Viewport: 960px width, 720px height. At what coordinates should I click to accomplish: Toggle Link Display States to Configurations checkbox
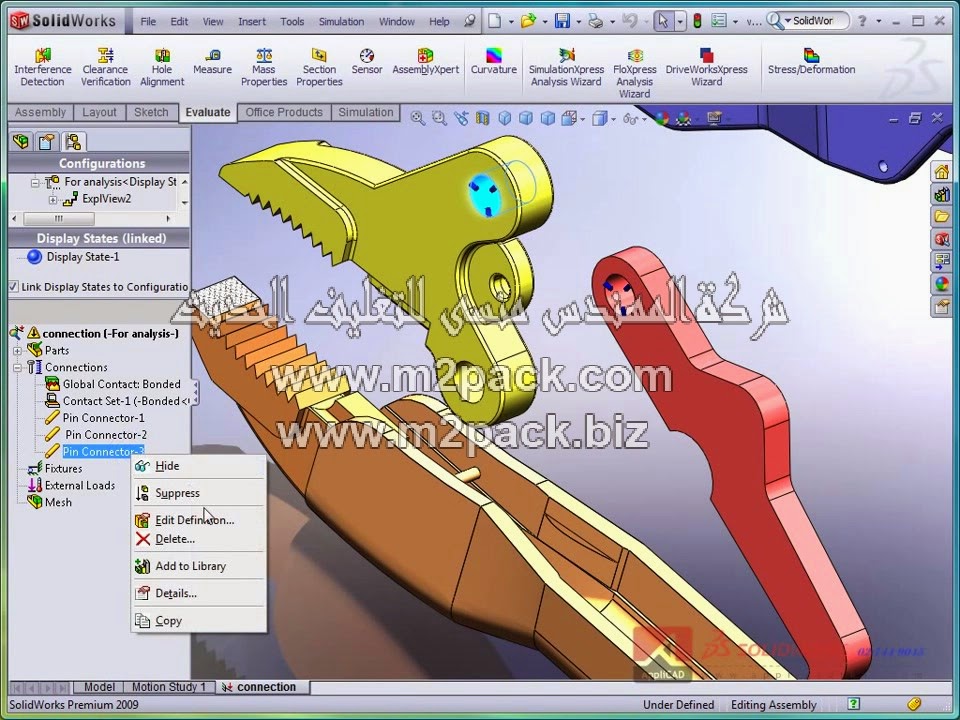[13, 287]
